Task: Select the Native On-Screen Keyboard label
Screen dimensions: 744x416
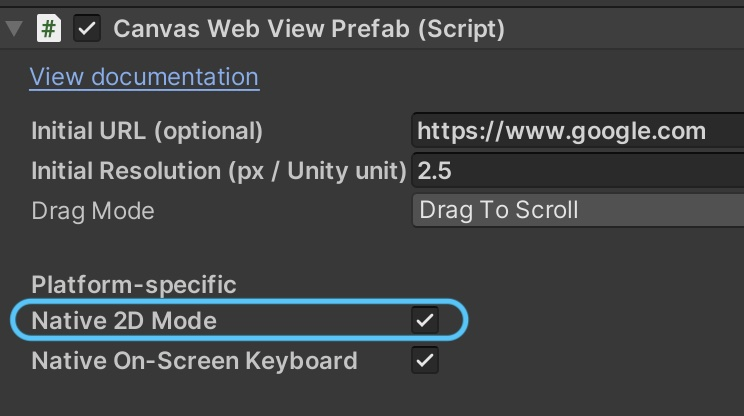Action: (194, 361)
